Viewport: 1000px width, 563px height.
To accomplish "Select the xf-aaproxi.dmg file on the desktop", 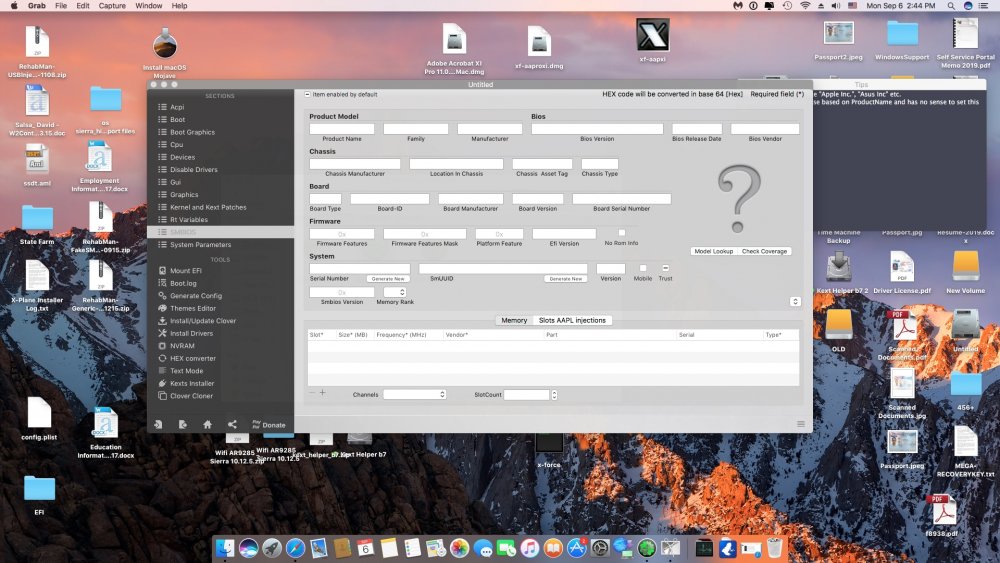I will [x=539, y=48].
